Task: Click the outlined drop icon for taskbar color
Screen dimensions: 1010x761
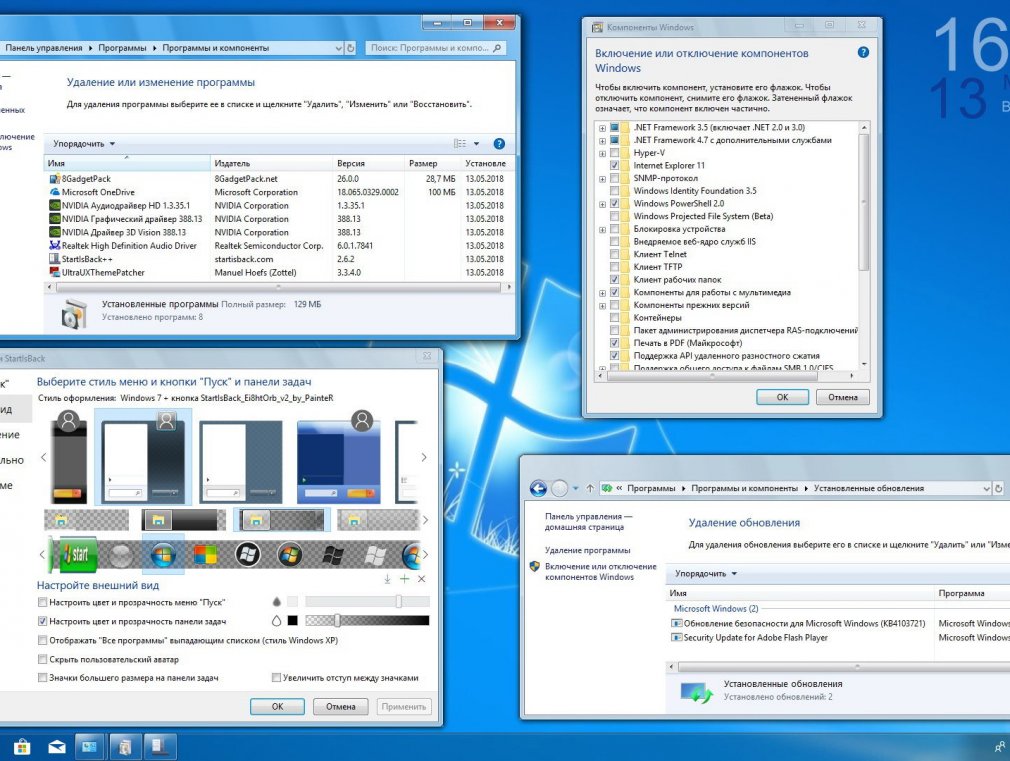Action: click(276, 621)
